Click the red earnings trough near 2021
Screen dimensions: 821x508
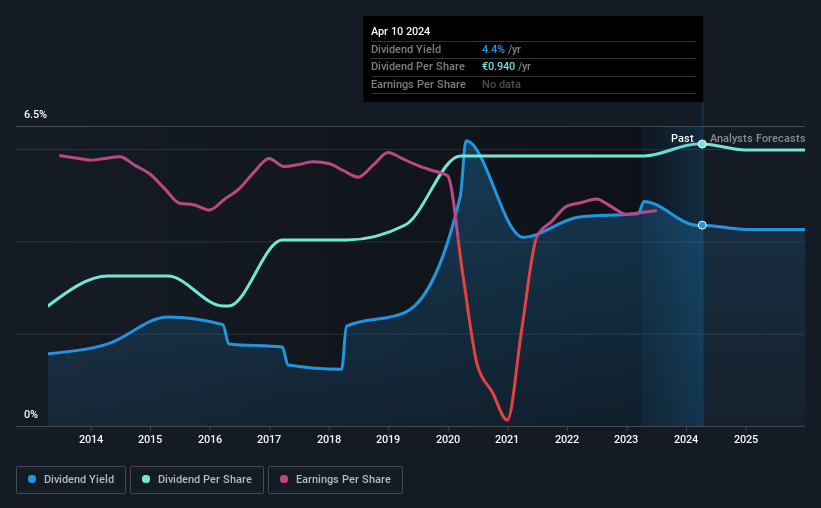[507, 418]
